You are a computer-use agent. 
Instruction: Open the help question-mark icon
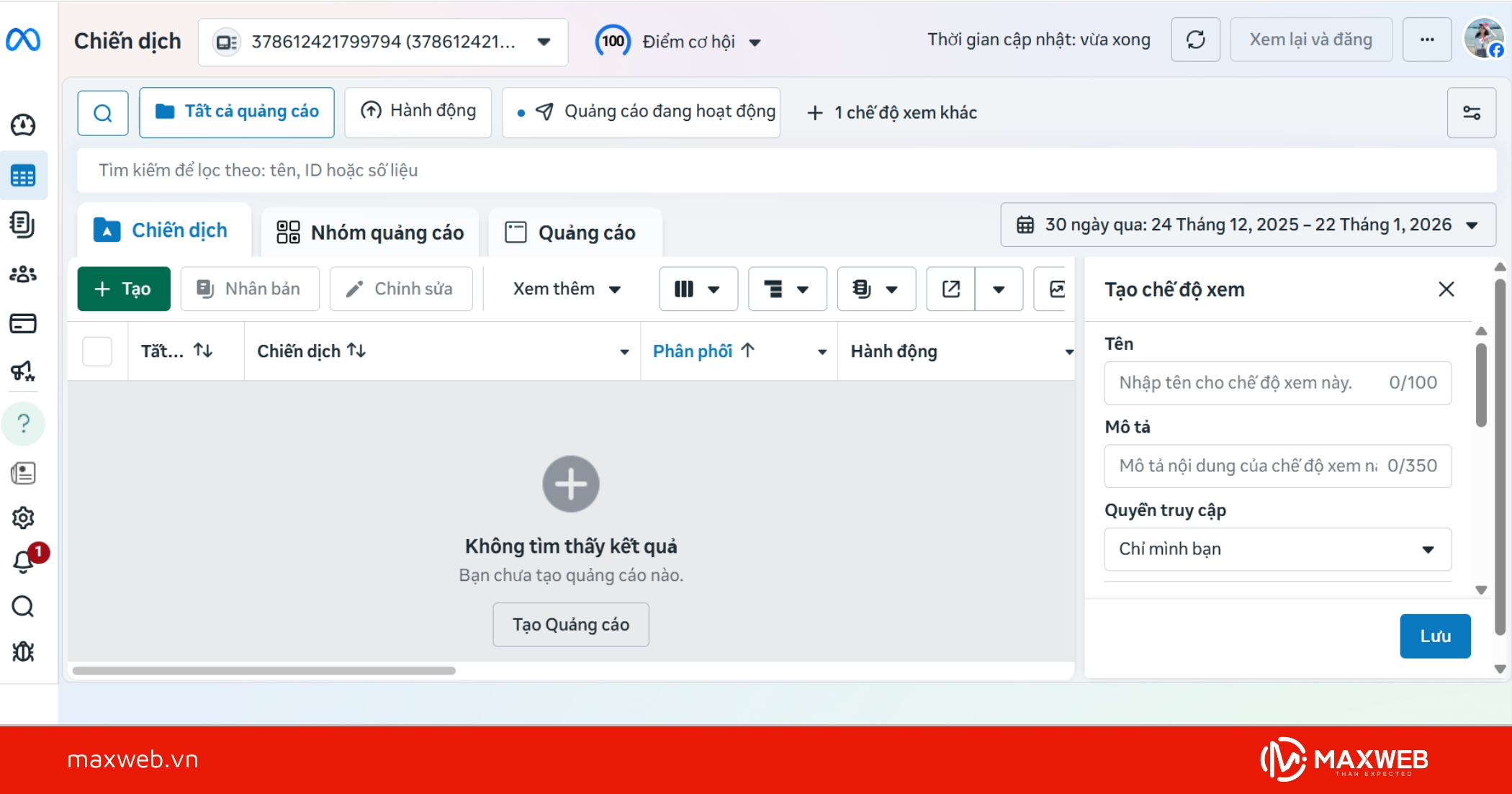(24, 424)
